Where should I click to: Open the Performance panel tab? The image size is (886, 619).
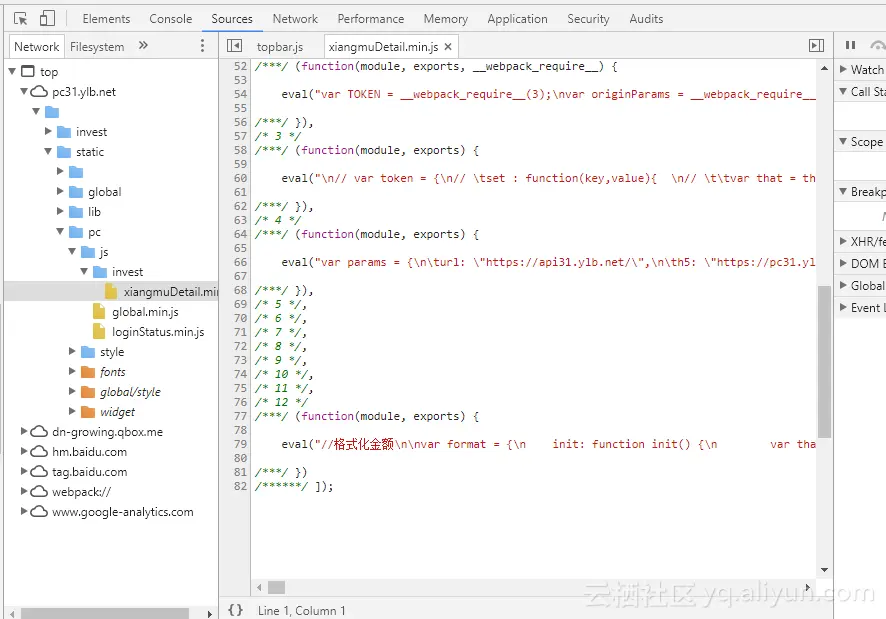(x=371, y=19)
